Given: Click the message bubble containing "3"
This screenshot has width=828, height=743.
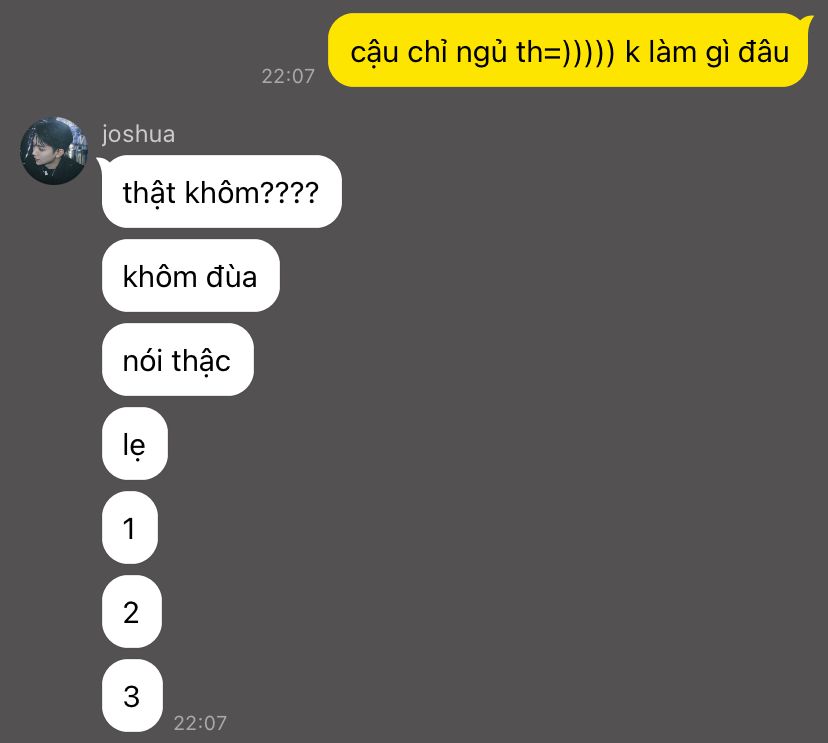Looking at the screenshot, I should [x=132, y=695].
